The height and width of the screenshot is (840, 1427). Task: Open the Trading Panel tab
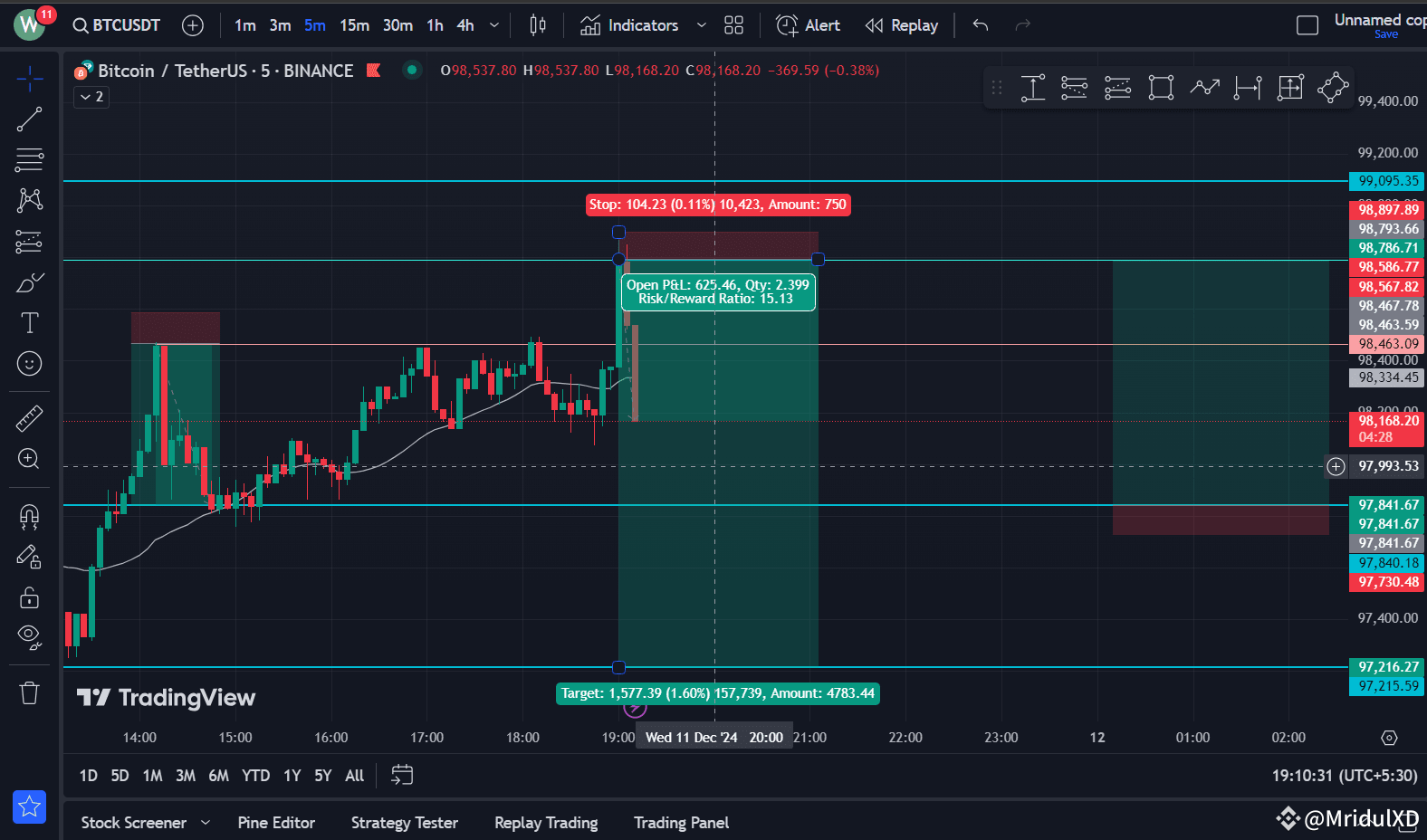click(681, 823)
